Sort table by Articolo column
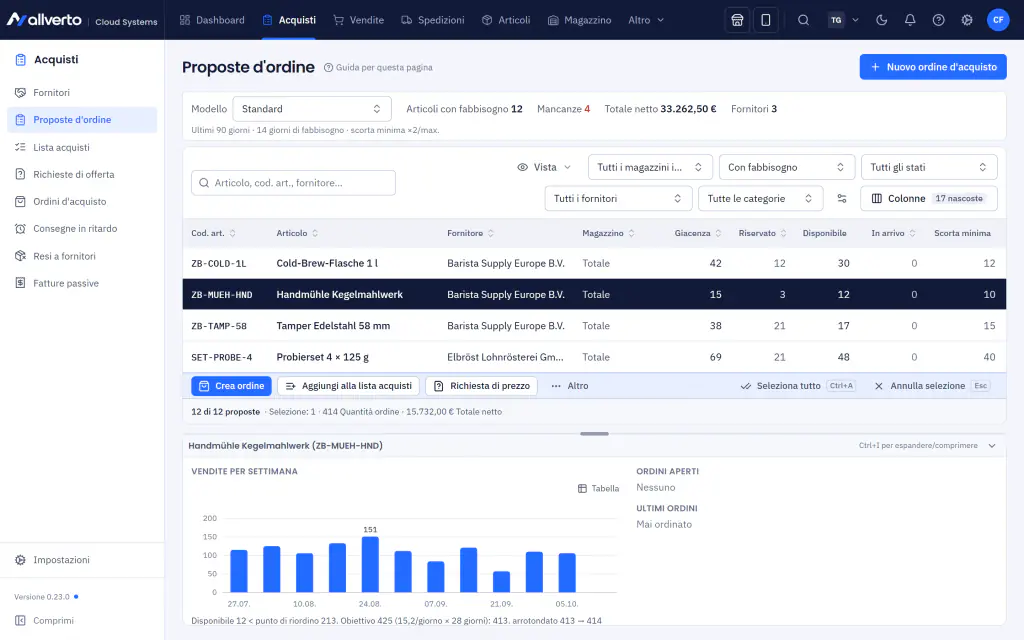This screenshot has width=1024, height=640. [297, 233]
